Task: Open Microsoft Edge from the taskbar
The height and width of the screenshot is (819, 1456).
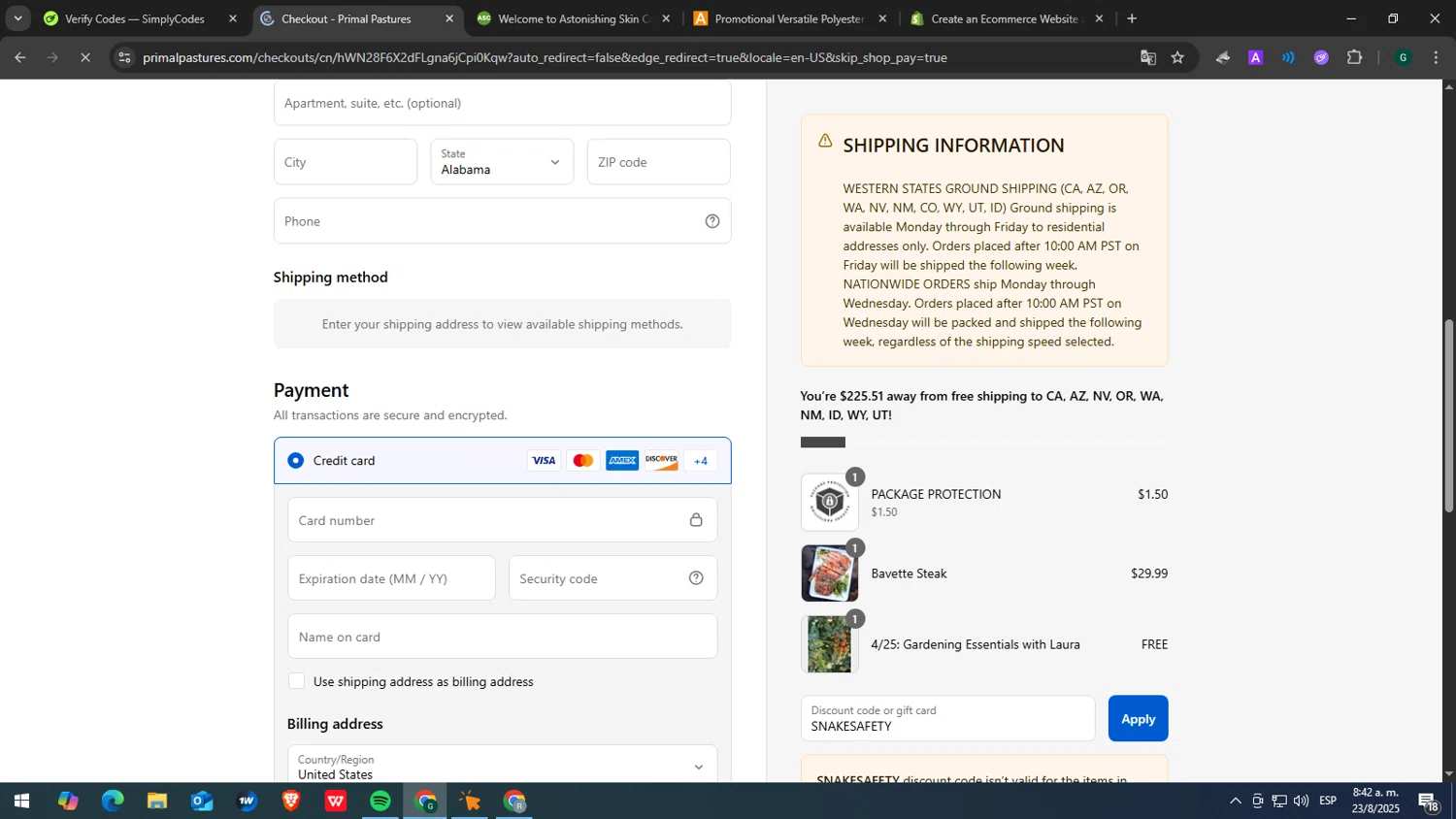Action: pos(113,802)
